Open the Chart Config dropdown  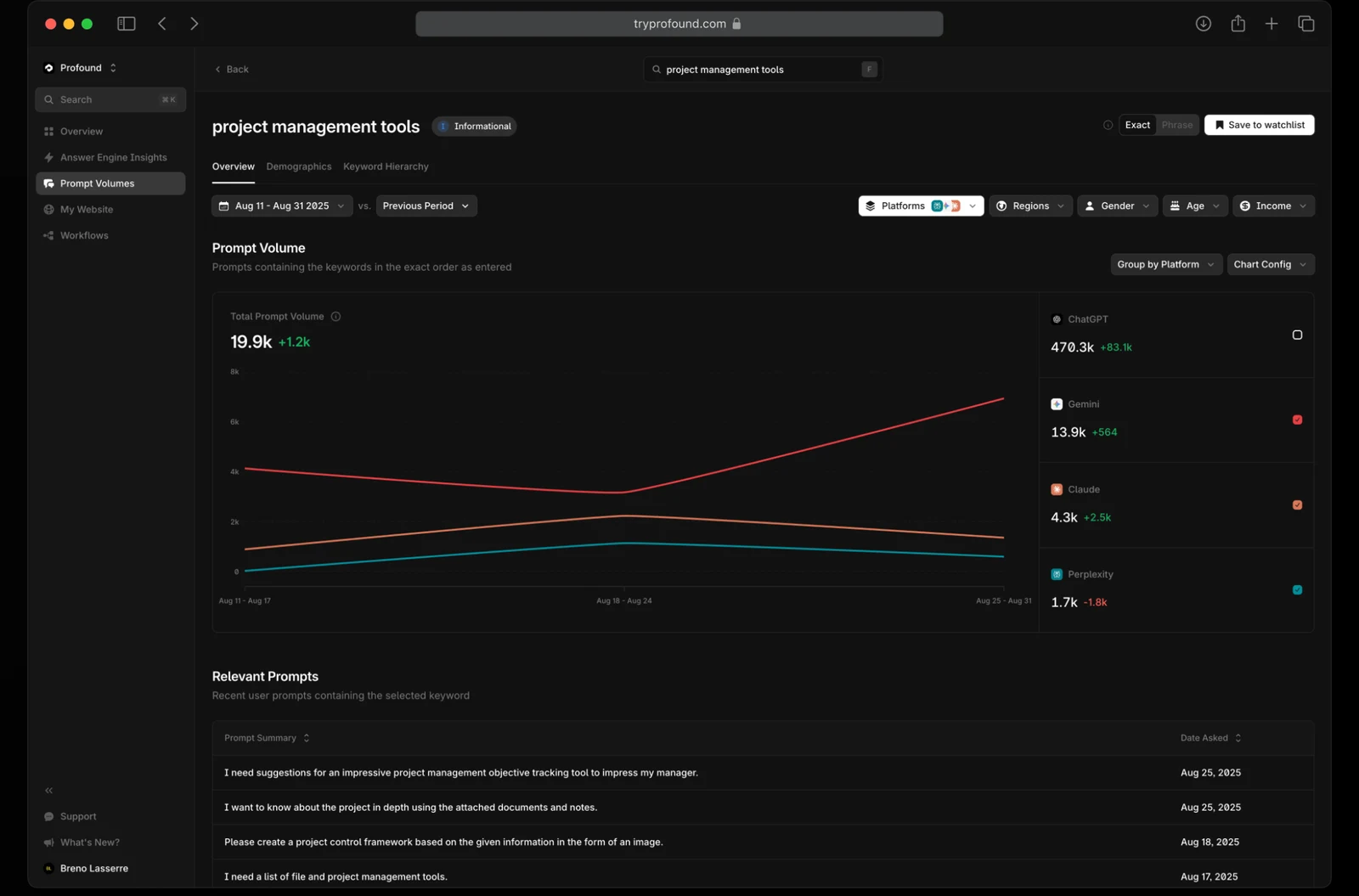(x=1271, y=265)
